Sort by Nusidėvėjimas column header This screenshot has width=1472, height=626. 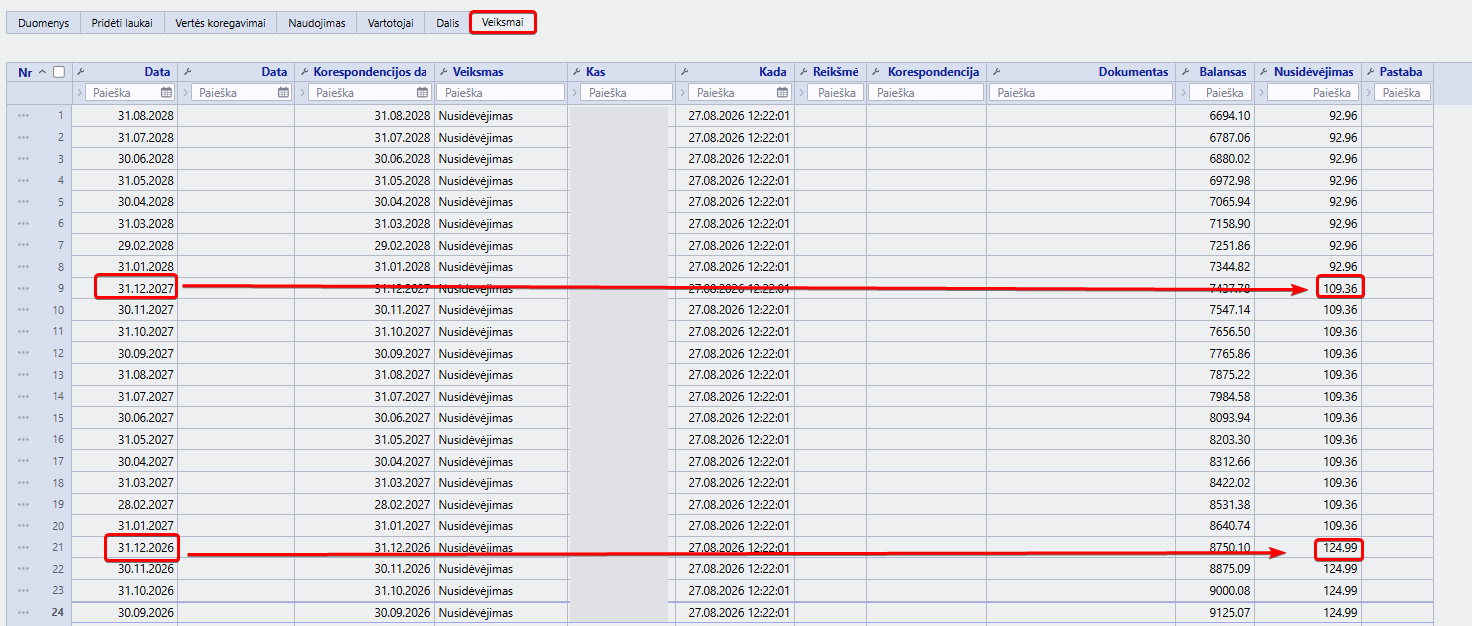[x=1314, y=72]
